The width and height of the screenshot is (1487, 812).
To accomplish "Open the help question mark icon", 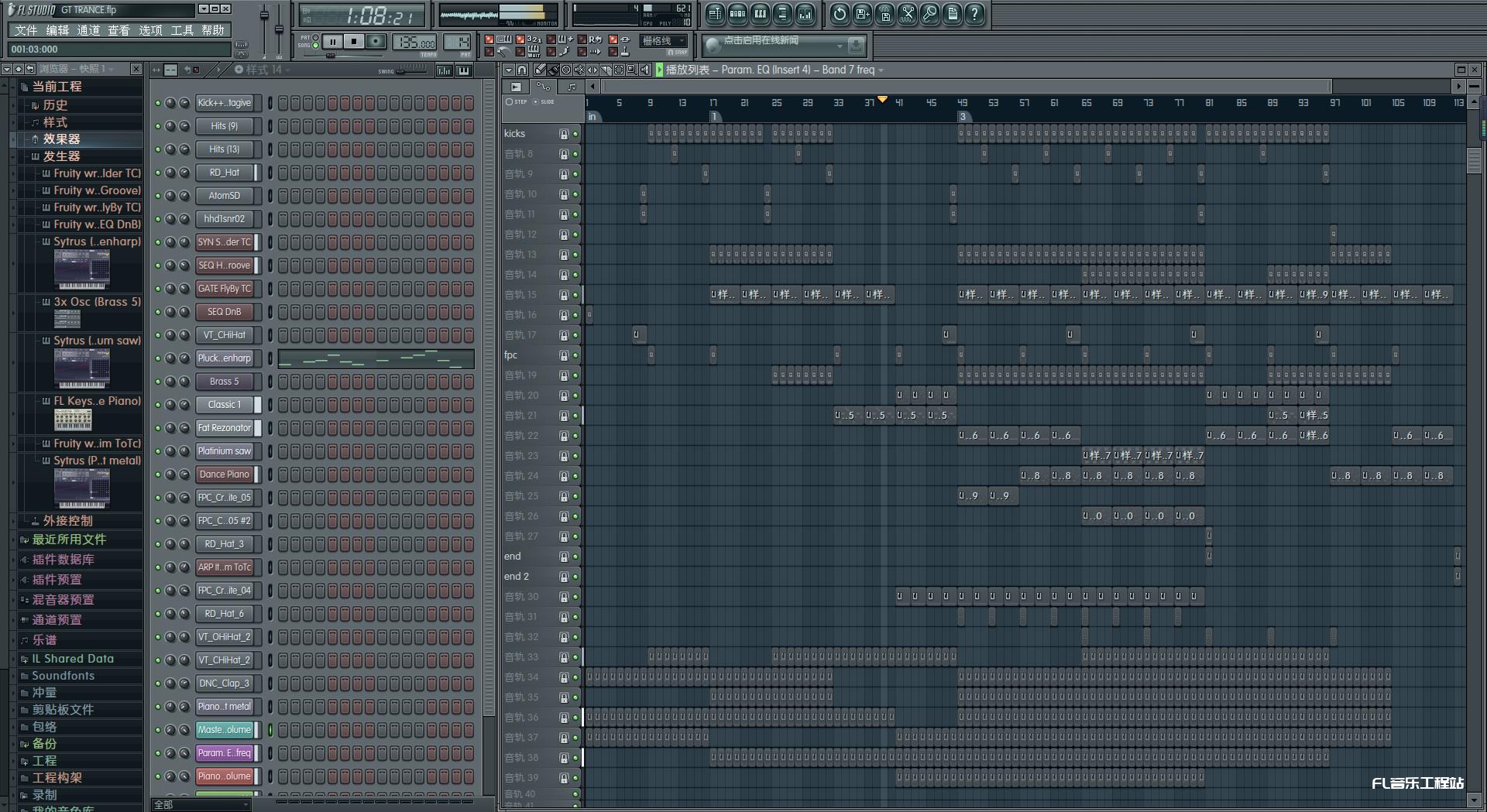I will tap(974, 14).
